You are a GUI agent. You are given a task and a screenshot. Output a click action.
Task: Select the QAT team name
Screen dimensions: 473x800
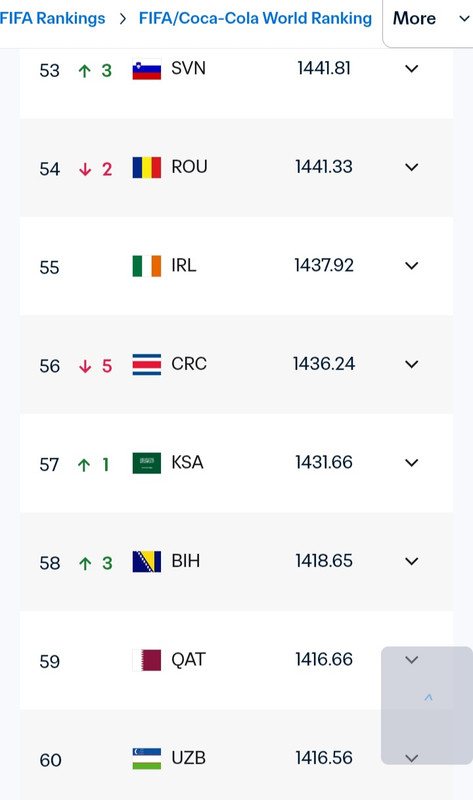pyautogui.click(x=188, y=660)
